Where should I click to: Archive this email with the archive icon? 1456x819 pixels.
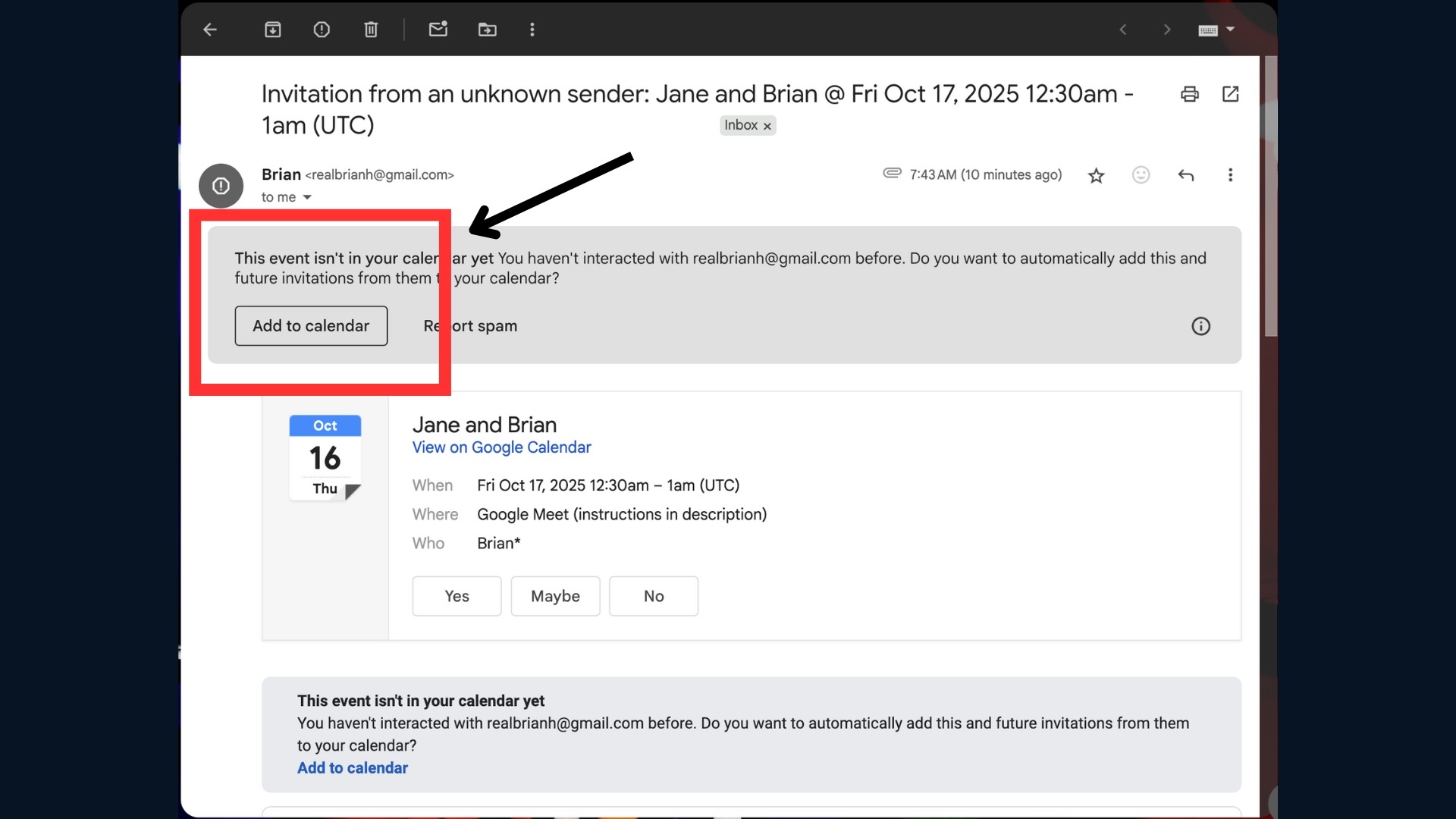tap(272, 30)
